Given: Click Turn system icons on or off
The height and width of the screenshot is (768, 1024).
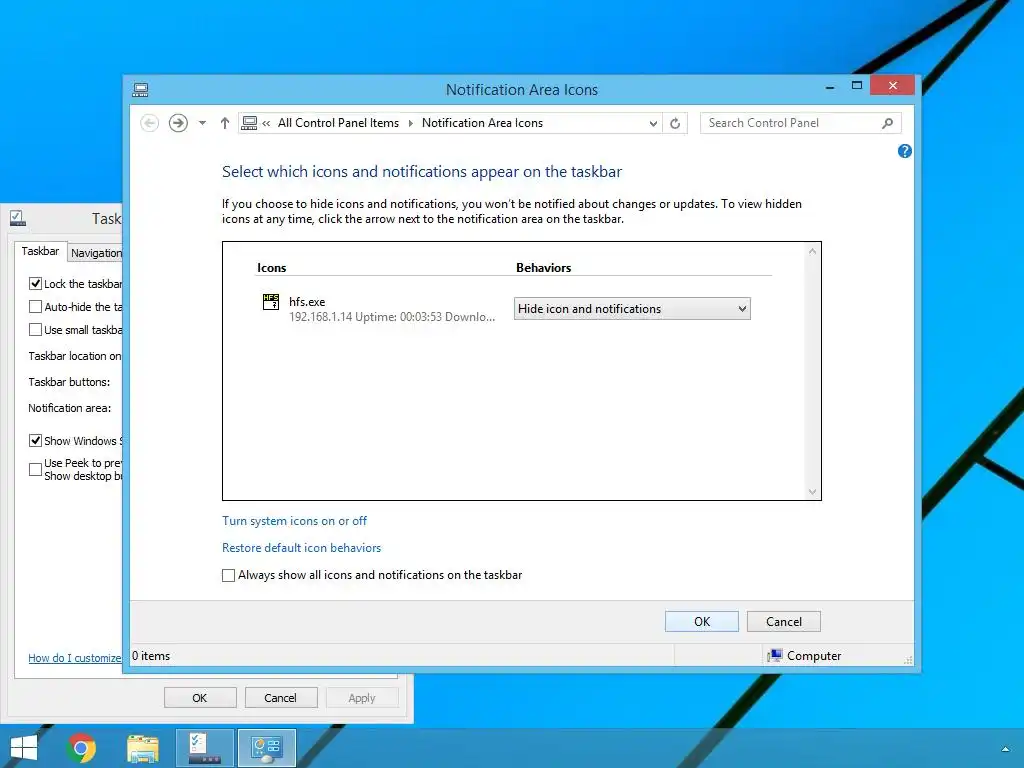Looking at the screenshot, I should click(x=295, y=520).
